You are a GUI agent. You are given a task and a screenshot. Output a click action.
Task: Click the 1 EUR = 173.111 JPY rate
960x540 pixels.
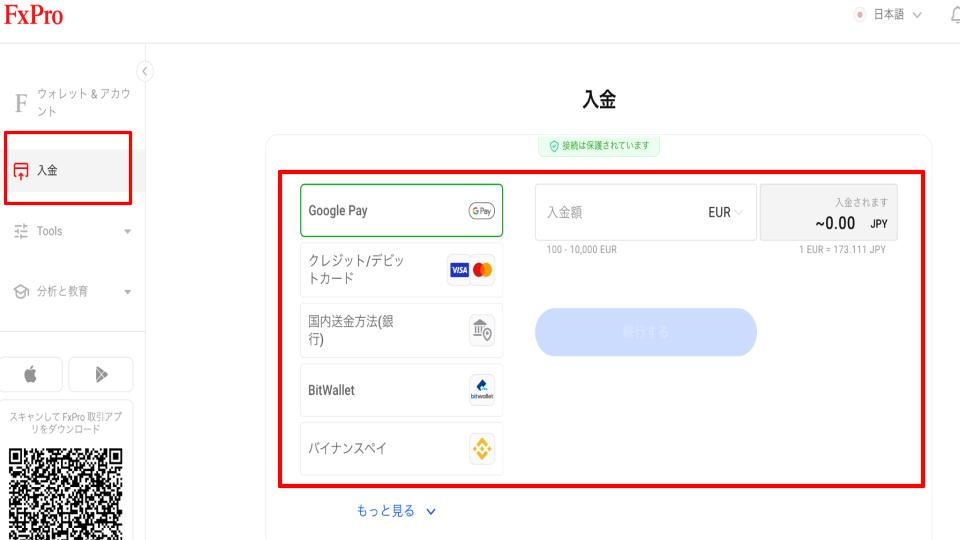[x=842, y=250]
